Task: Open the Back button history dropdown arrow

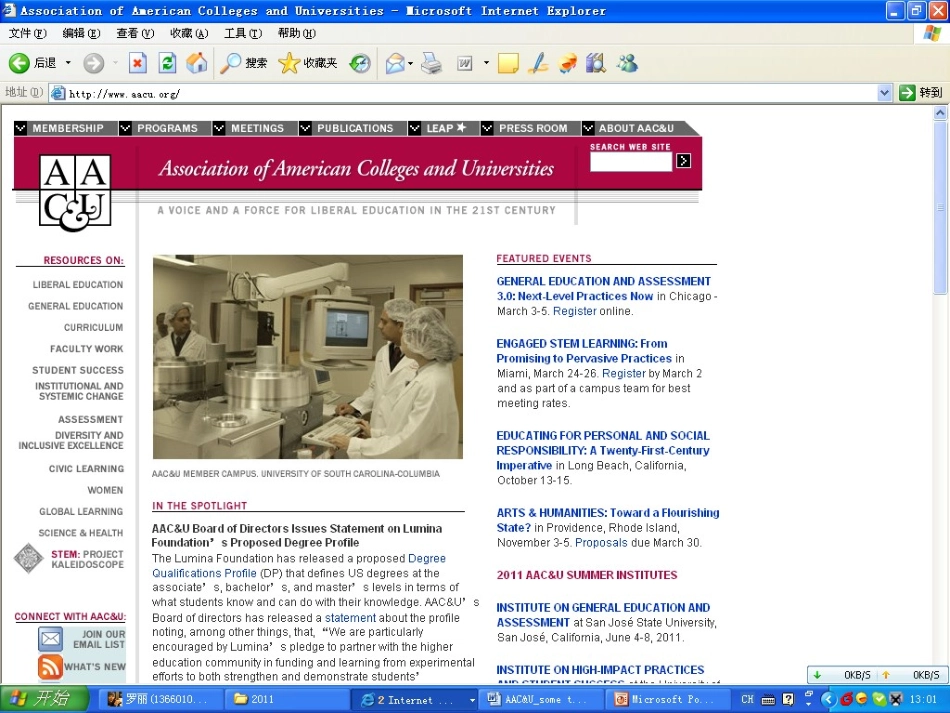Action: tap(68, 62)
